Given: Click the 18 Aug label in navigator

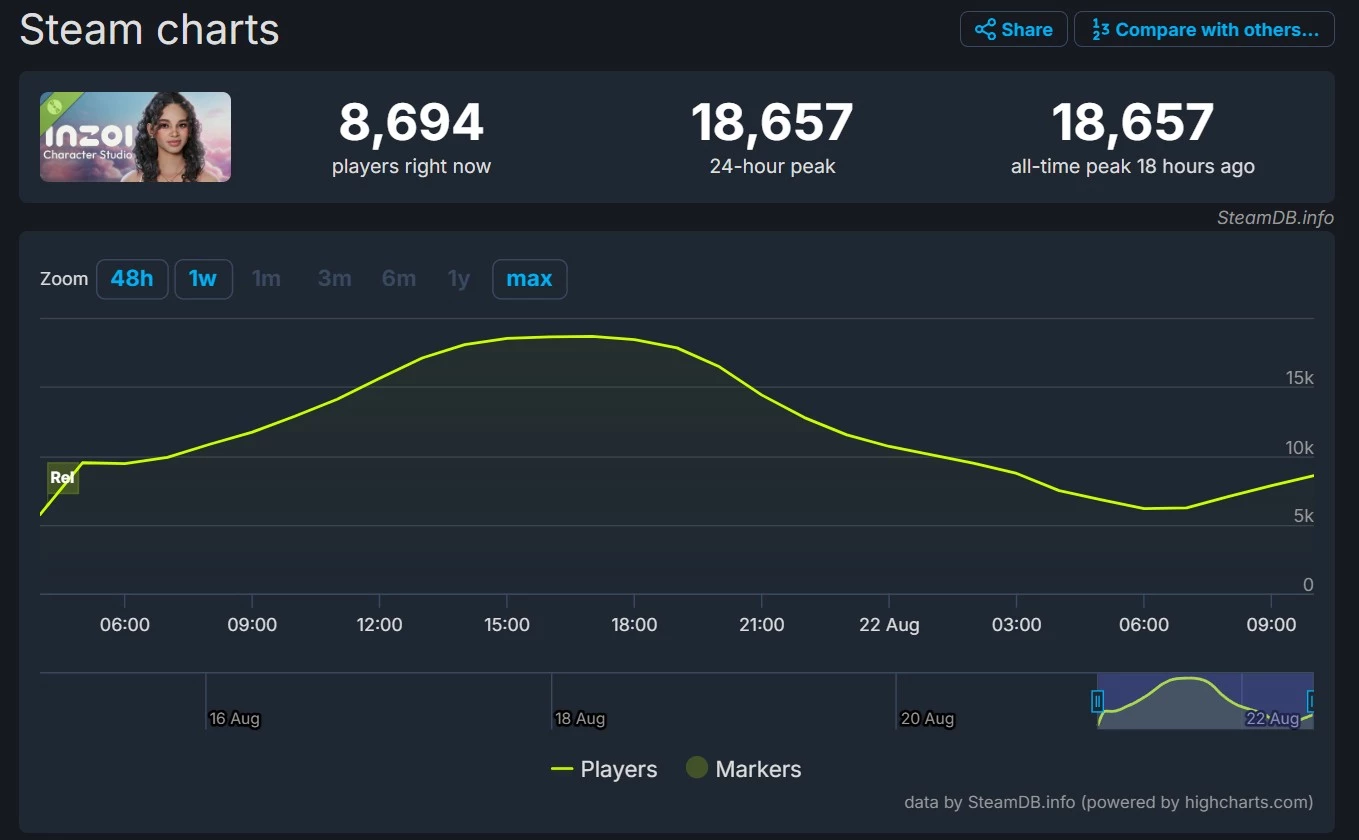Looking at the screenshot, I should click(x=580, y=719).
